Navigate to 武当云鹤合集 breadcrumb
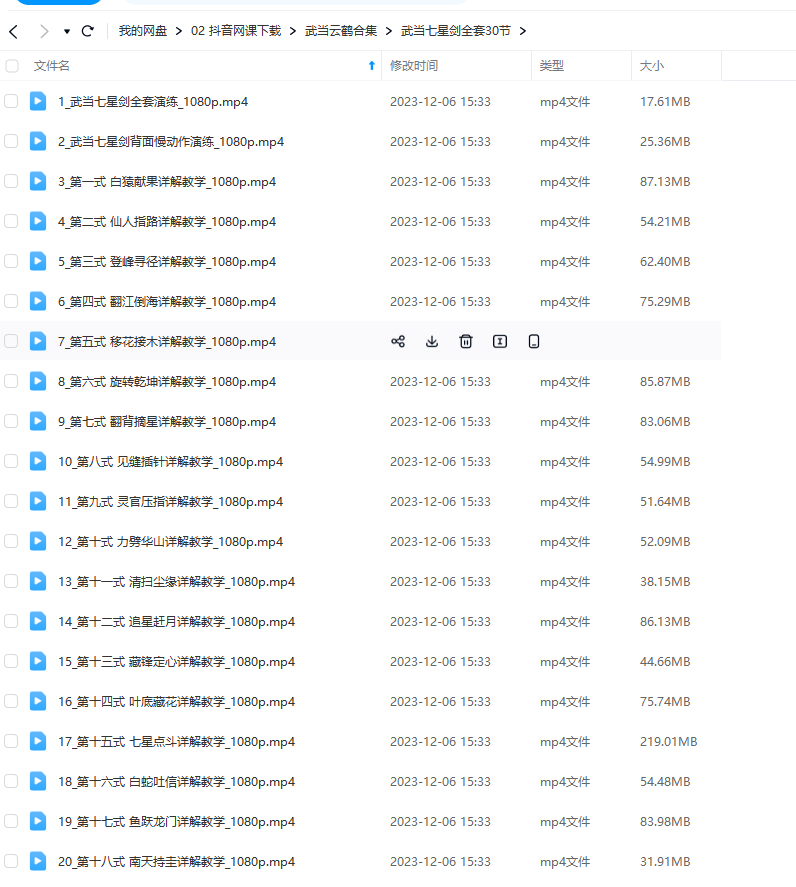The height and width of the screenshot is (887, 796). pos(341,31)
